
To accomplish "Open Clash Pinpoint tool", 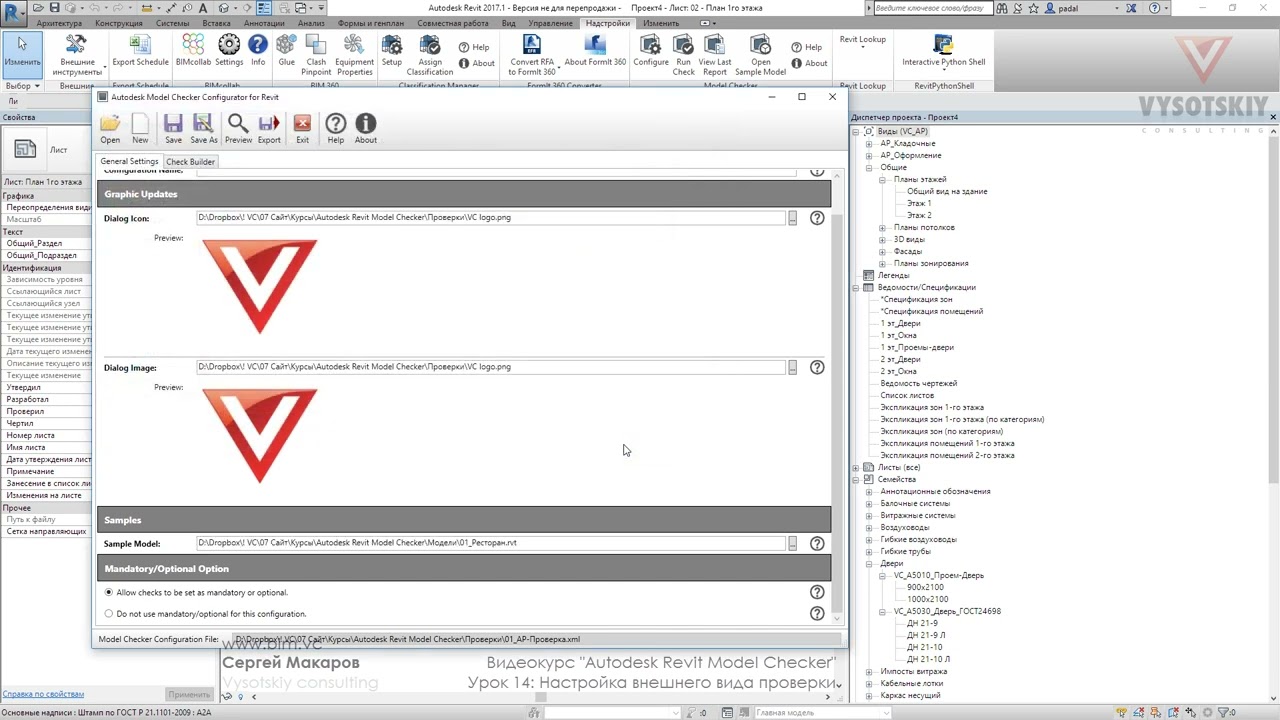I will tap(317, 55).
